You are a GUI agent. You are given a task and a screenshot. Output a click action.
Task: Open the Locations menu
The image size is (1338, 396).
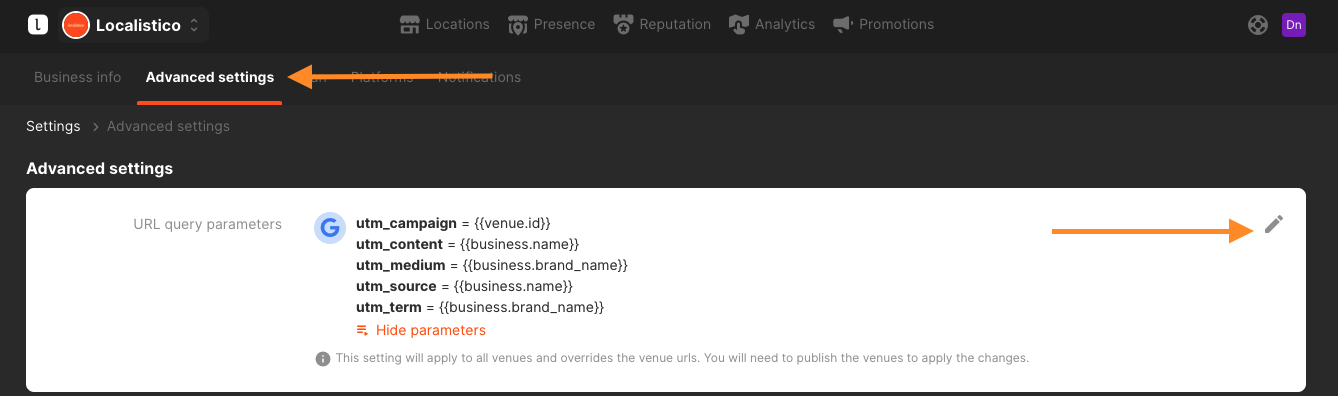tap(444, 24)
